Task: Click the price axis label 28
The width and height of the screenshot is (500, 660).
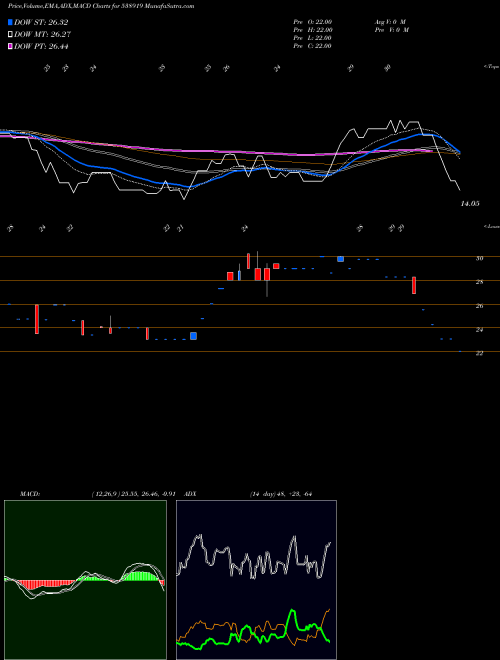Action: click(479, 282)
